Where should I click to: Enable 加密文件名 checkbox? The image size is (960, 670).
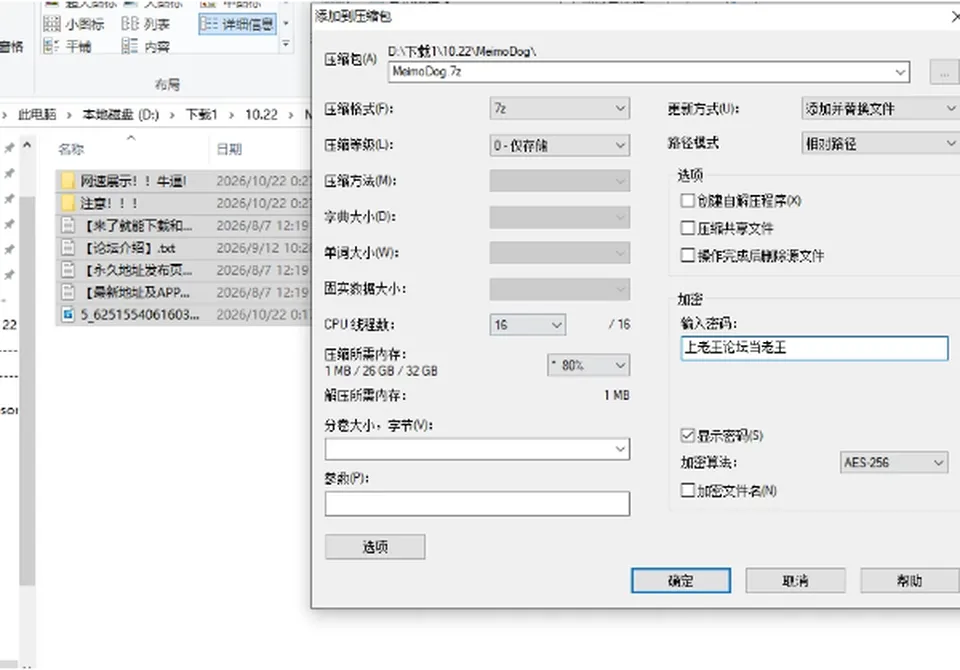coord(688,490)
